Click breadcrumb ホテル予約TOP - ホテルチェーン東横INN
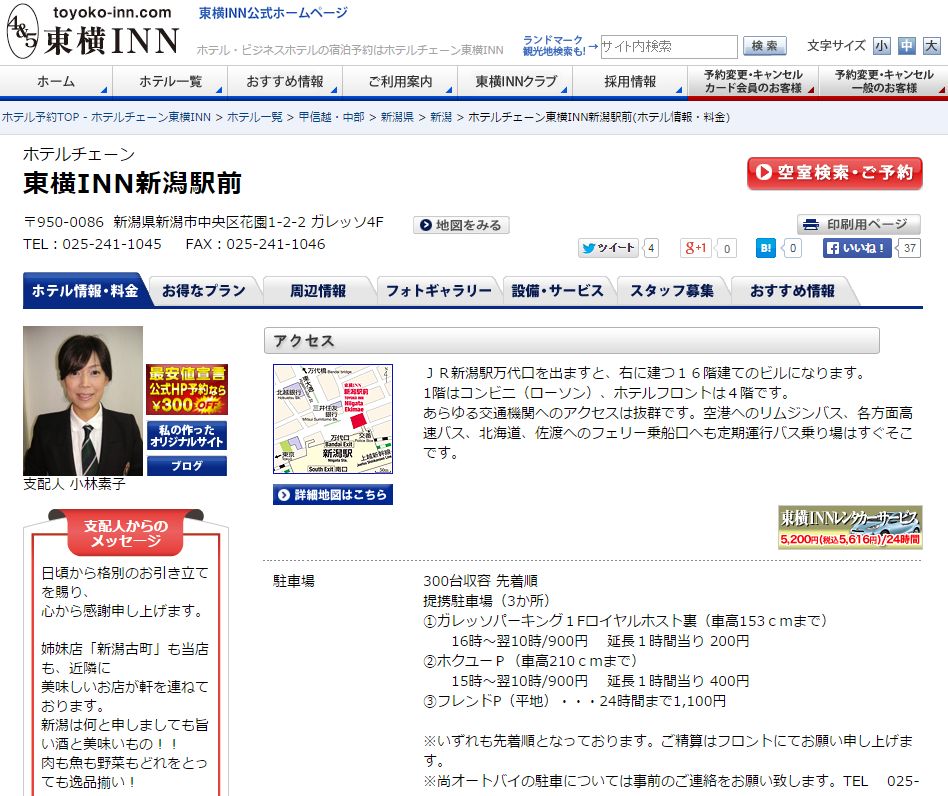Screen dimensions: 948x796 coord(106,117)
